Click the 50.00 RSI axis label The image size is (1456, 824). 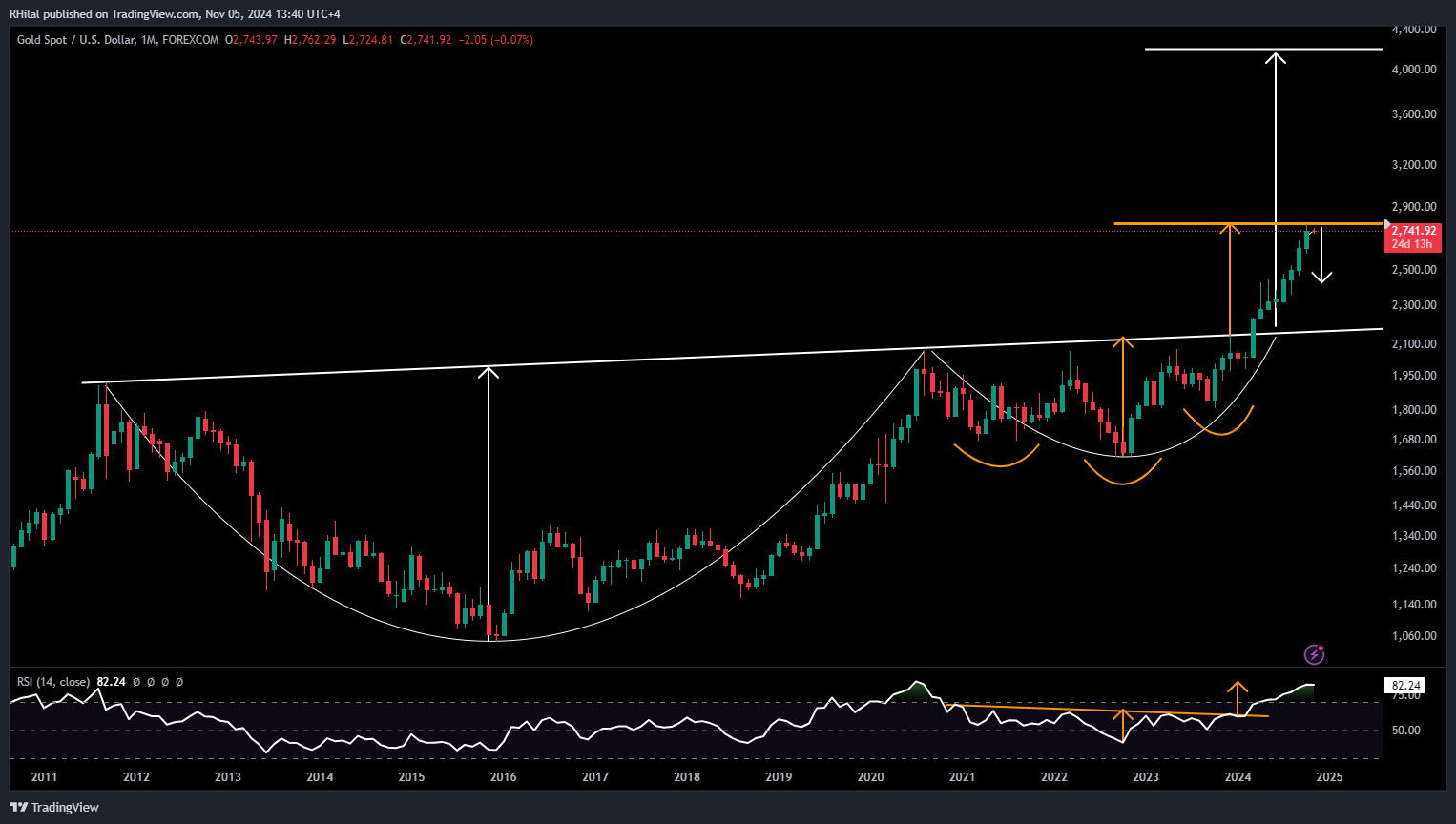pos(1406,730)
